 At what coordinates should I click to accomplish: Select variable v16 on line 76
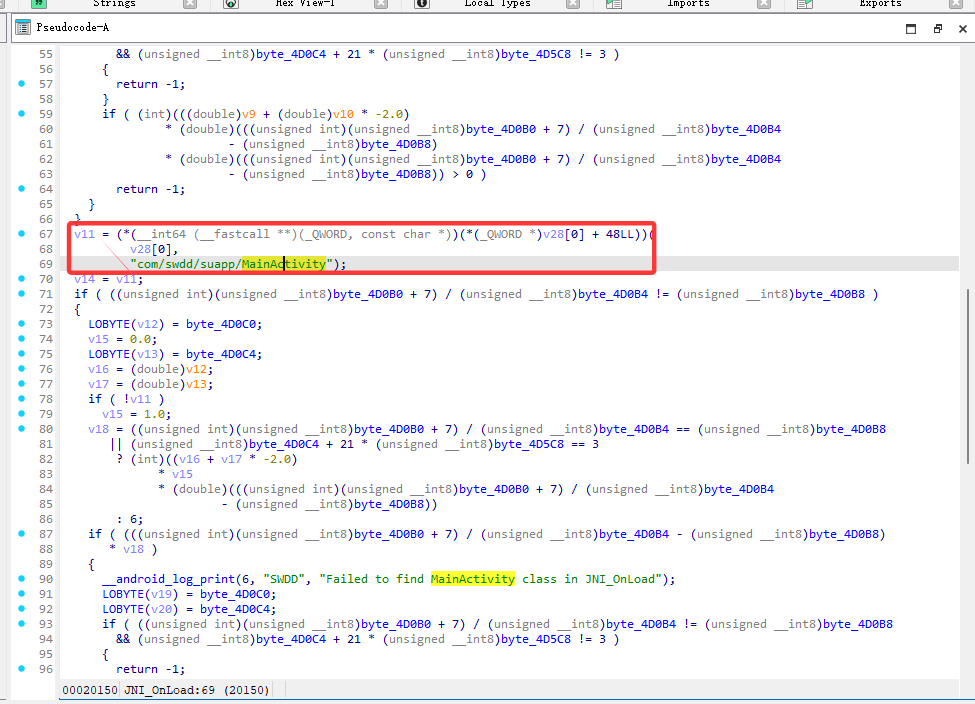pos(98,369)
